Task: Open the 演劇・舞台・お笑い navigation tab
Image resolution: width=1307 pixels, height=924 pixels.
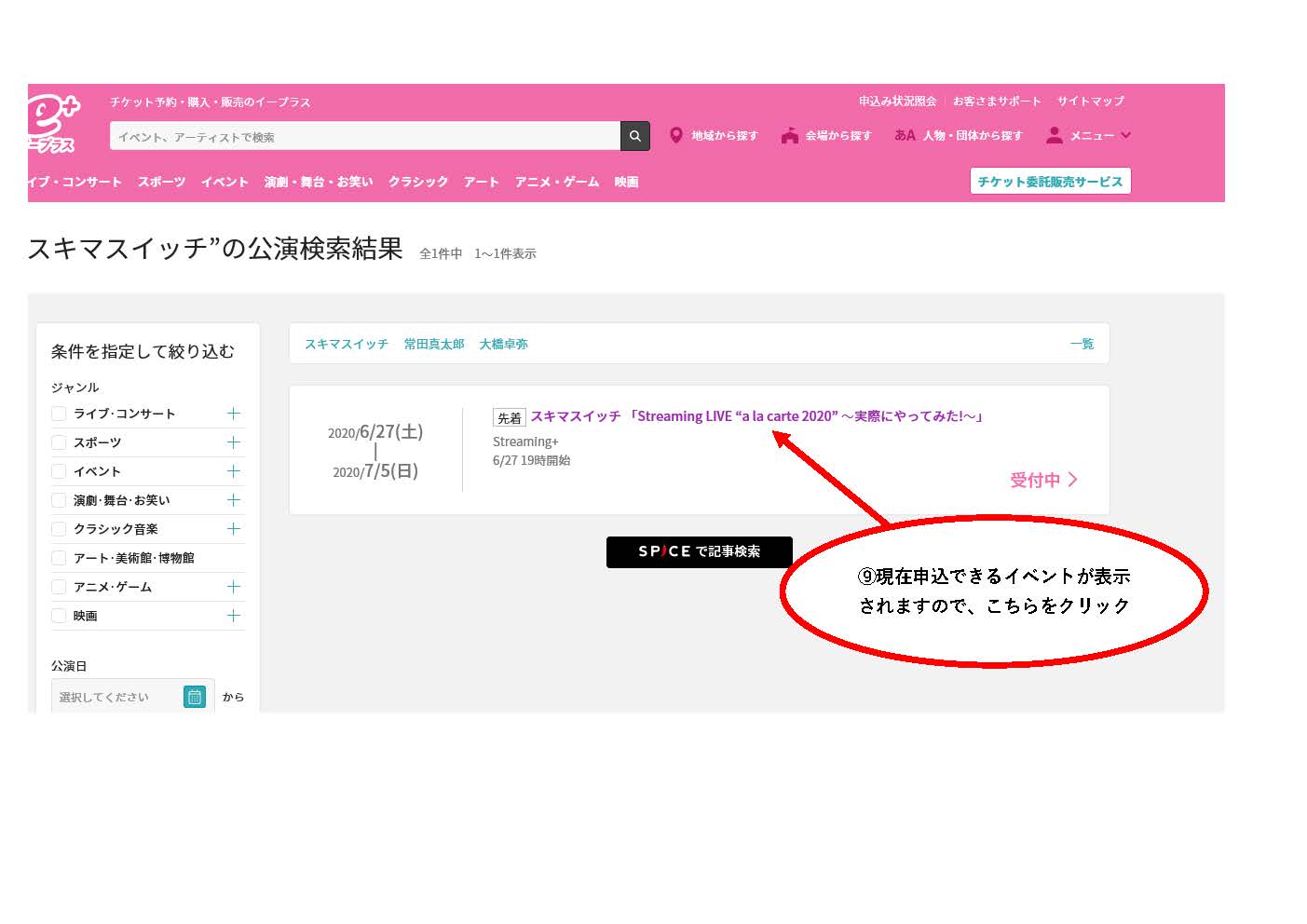Action: 319,182
